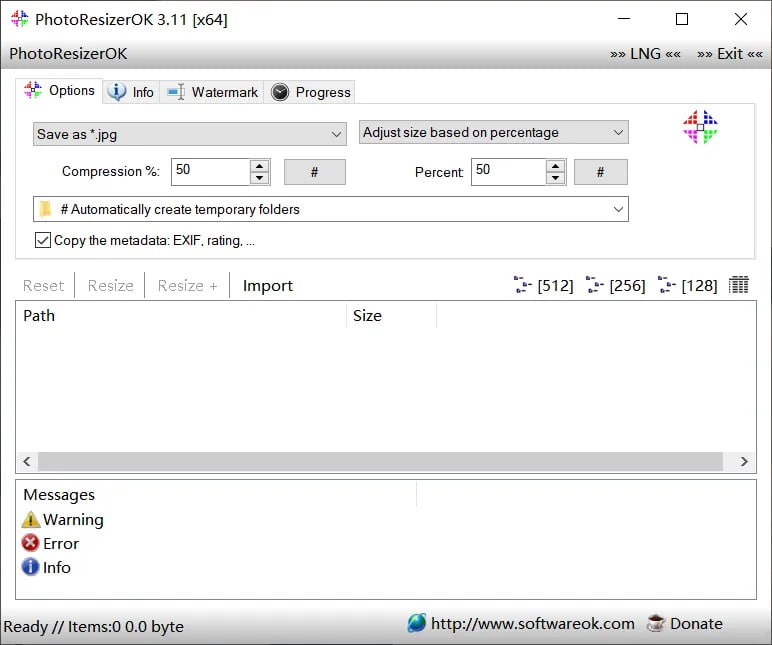Screen dimensions: 772x645
Task: Close the PhotoResizerOK window
Action: point(740,19)
